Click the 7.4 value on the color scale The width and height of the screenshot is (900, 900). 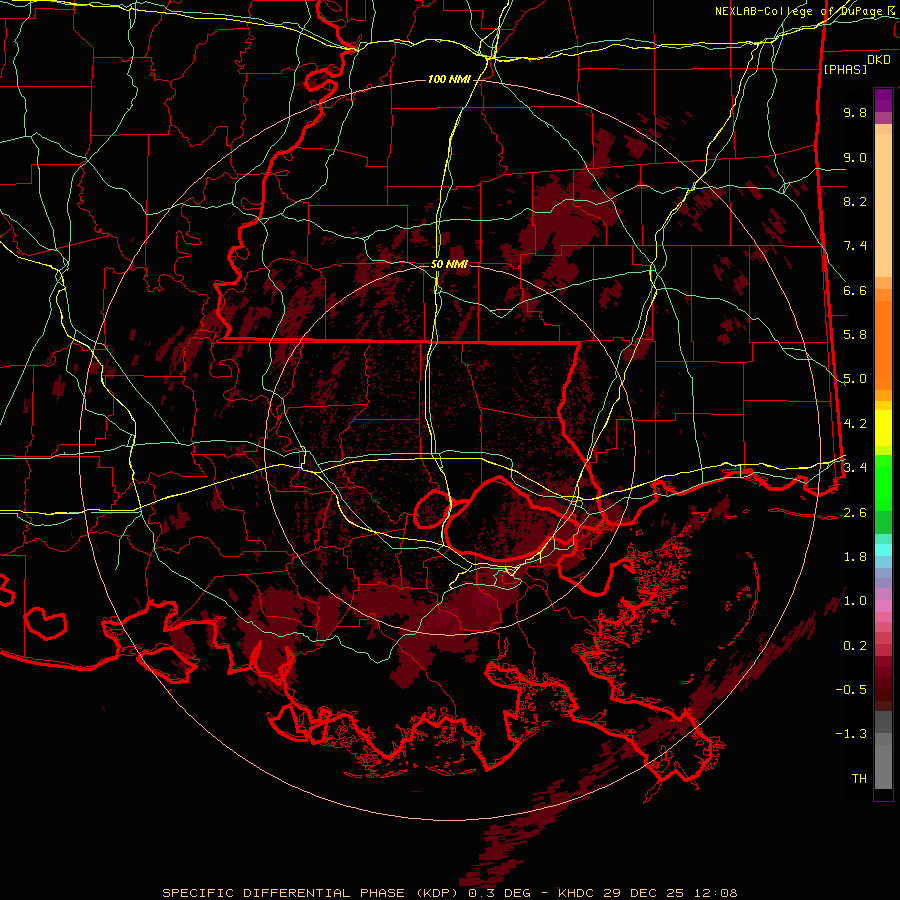pos(855,246)
